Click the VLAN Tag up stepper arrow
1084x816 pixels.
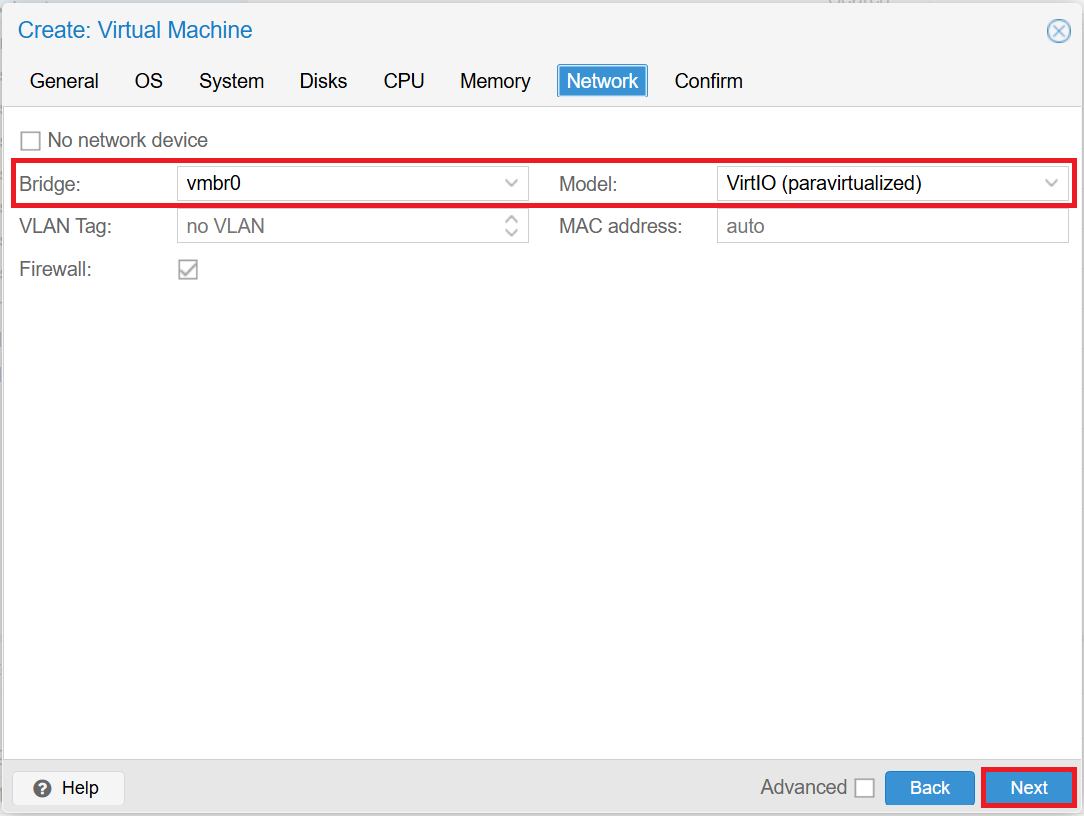512,220
